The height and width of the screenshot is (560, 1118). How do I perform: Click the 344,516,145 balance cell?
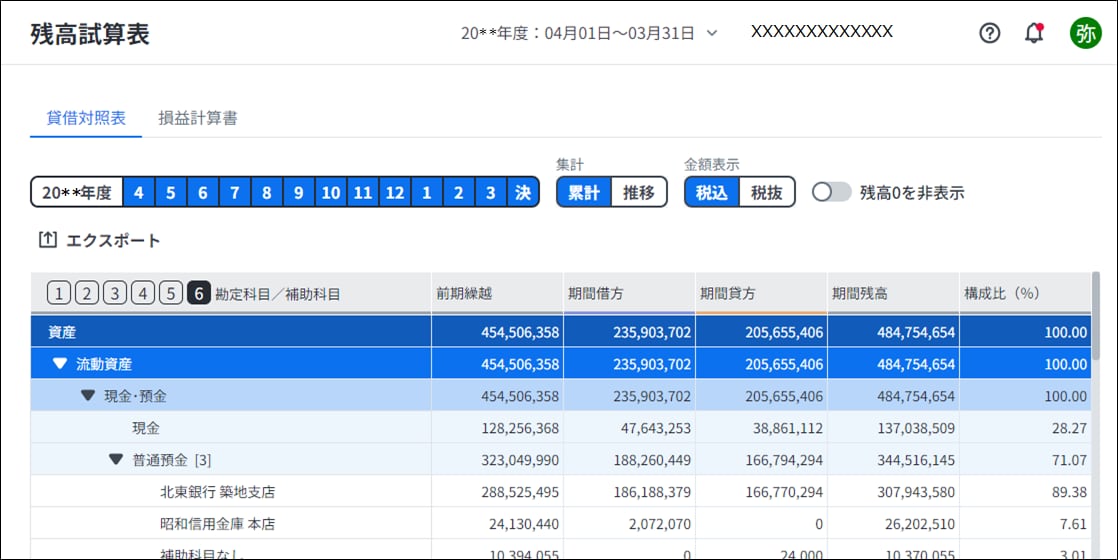893,460
